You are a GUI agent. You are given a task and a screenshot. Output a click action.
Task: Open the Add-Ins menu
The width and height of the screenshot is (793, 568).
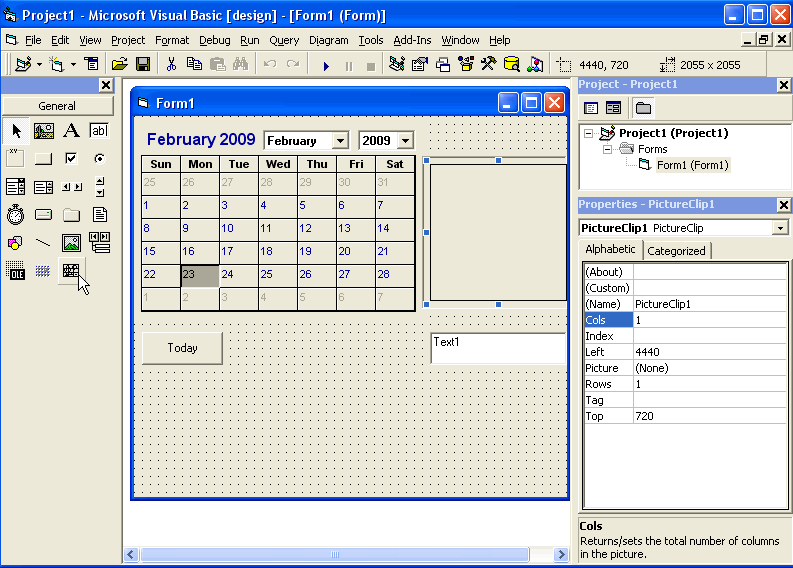pyautogui.click(x=412, y=40)
